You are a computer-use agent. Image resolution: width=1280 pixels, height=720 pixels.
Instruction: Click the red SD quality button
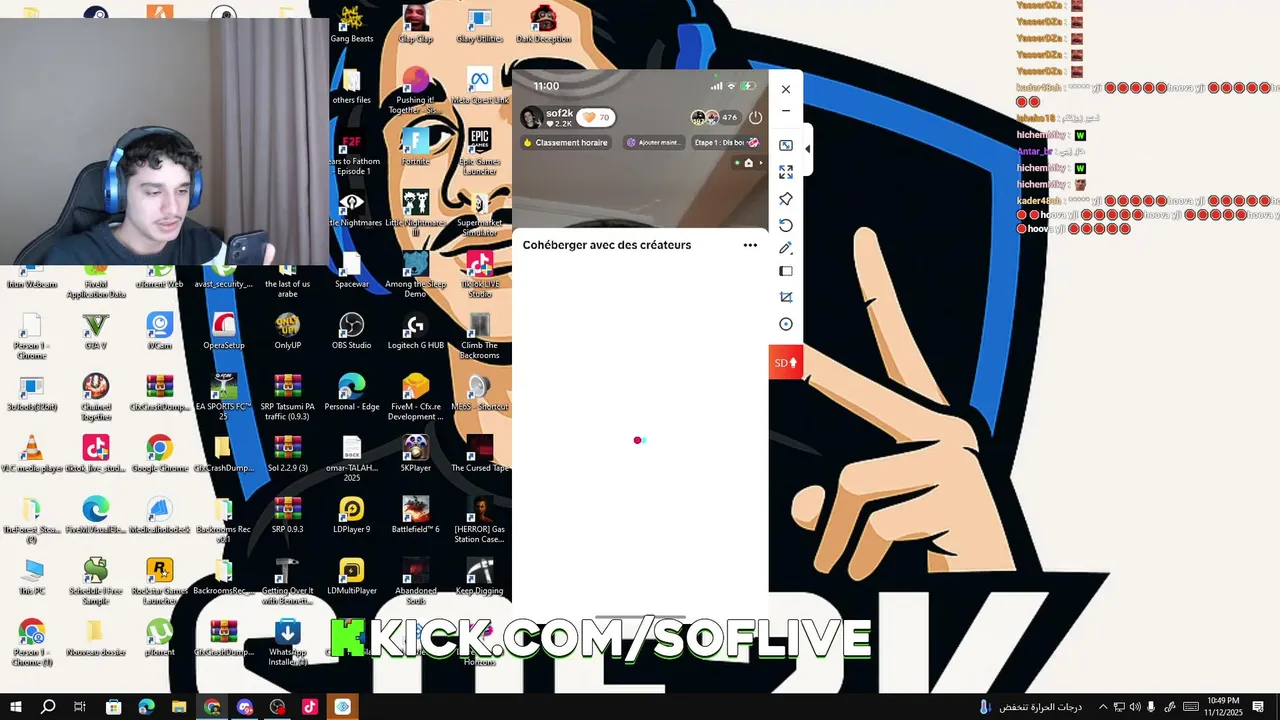pyautogui.click(x=786, y=362)
